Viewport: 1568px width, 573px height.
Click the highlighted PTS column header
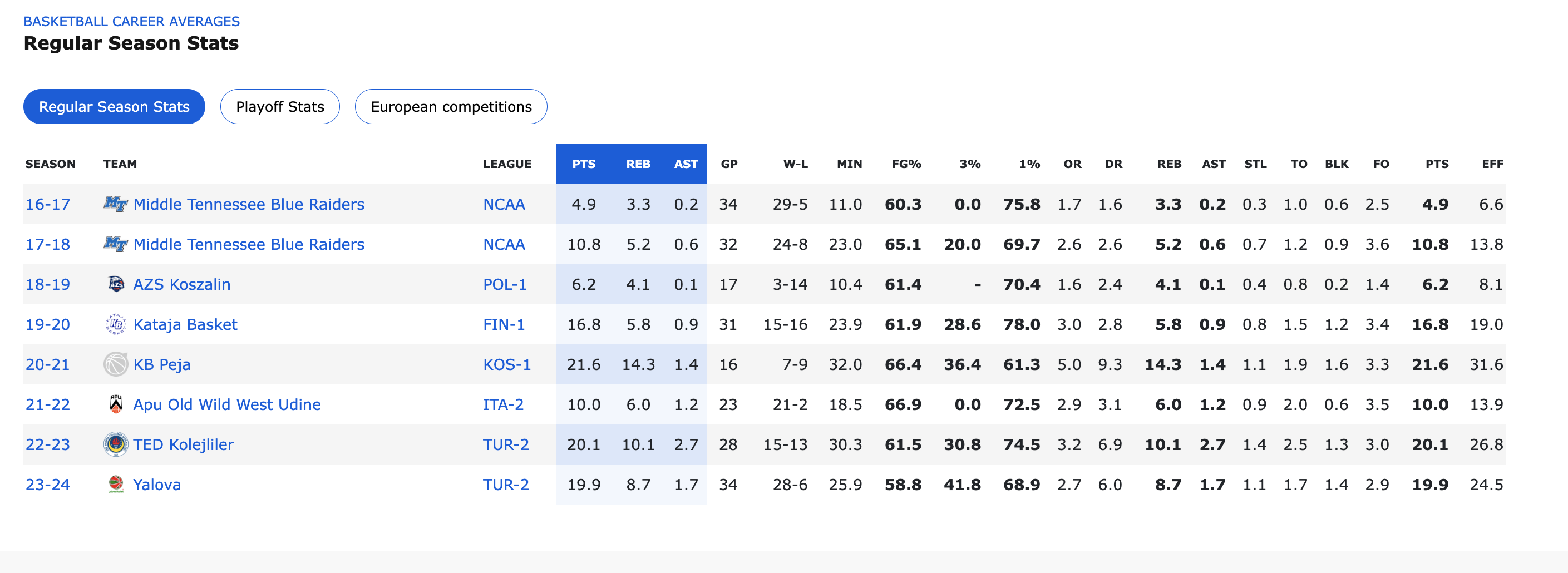coord(584,164)
